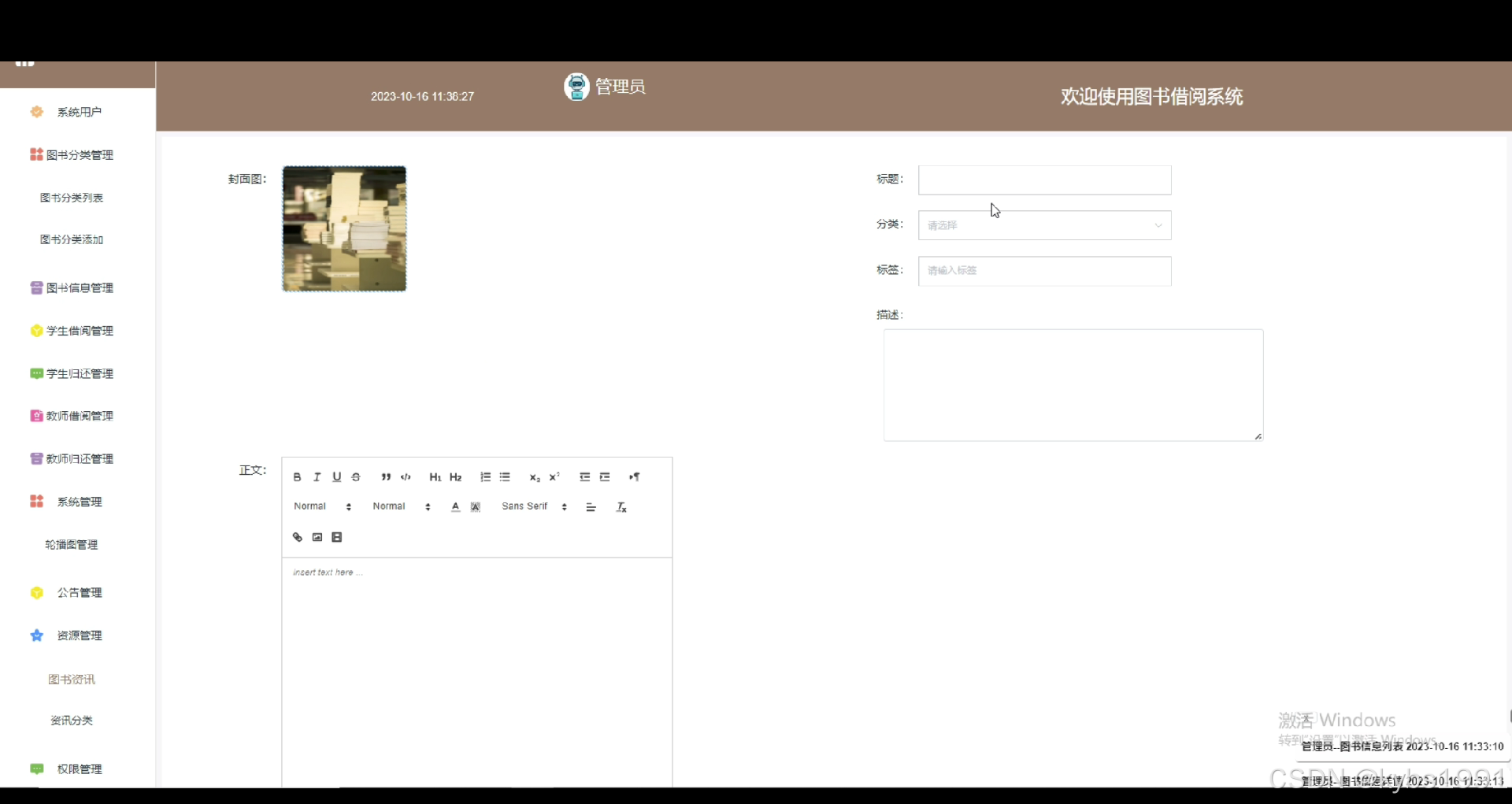Open the Sans Serif font dropdown
This screenshot has height=804, width=1512.
click(535, 506)
